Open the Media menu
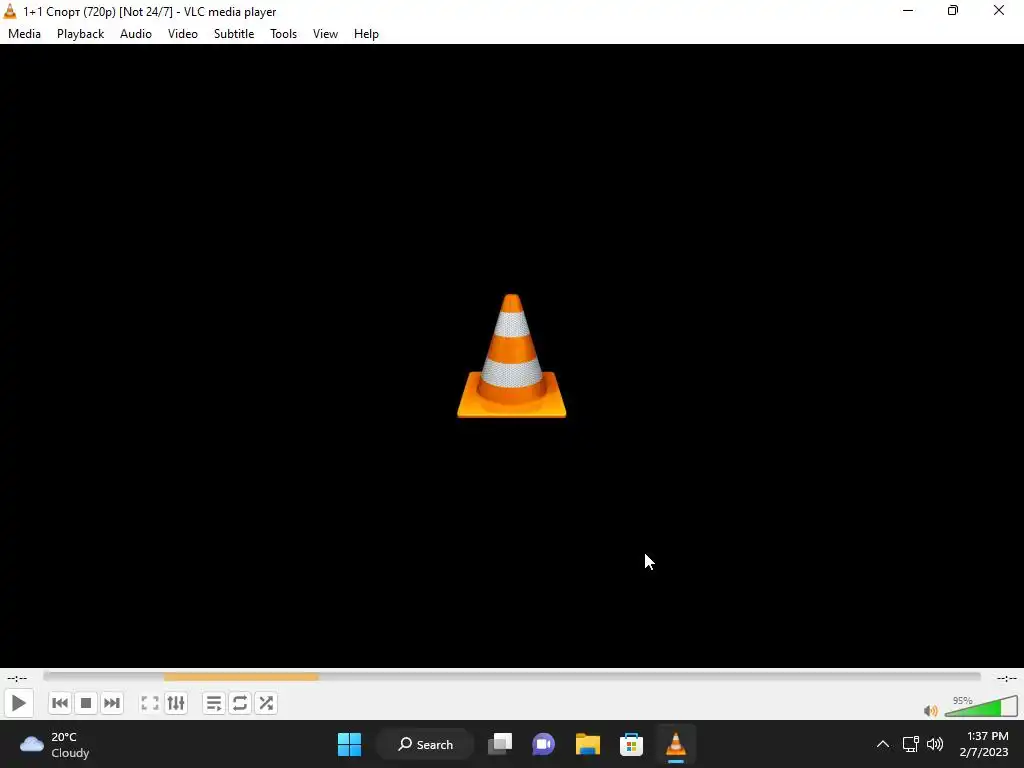Image resolution: width=1024 pixels, height=768 pixels. click(x=24, y=34)
